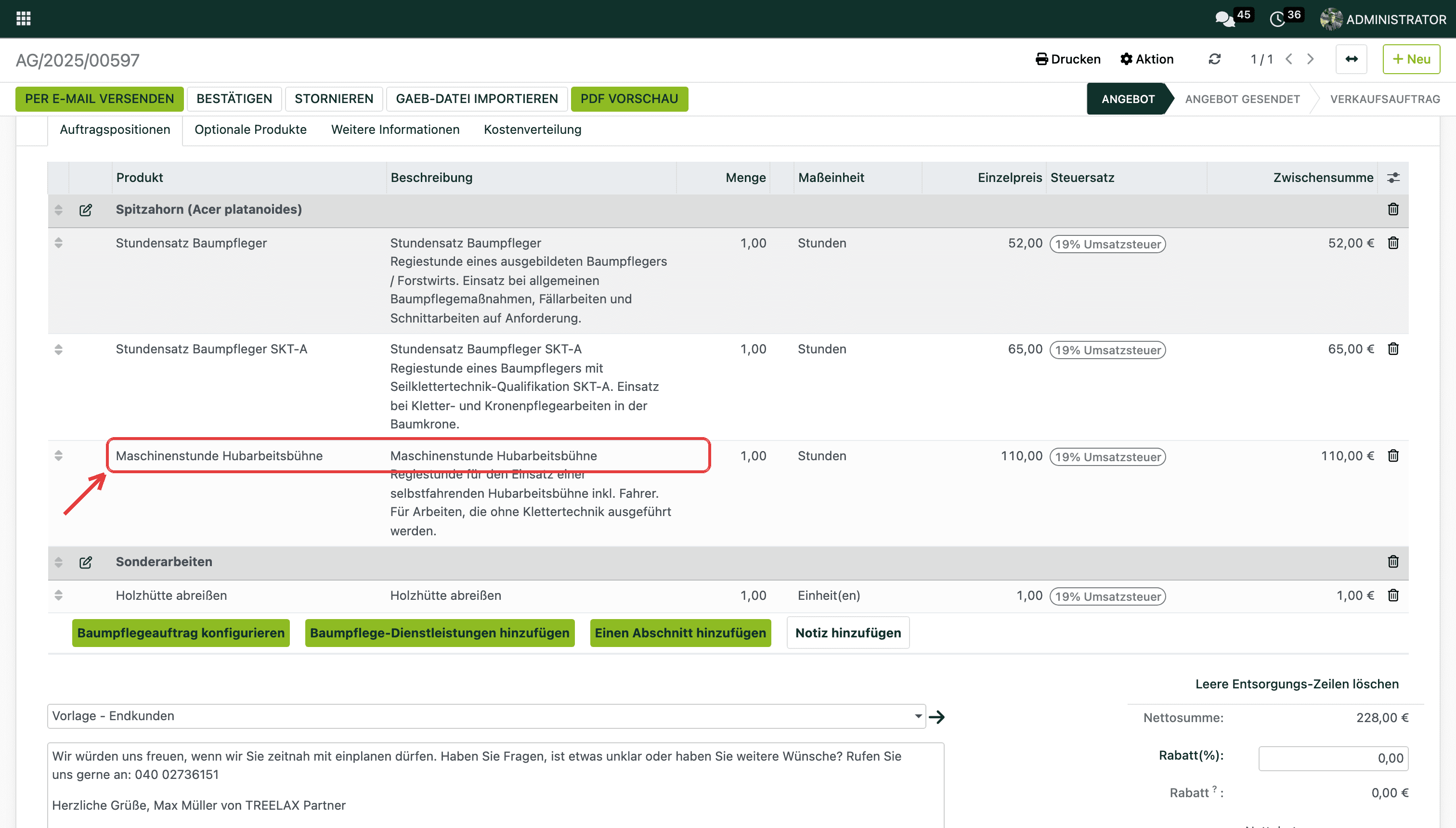Open column settings adjust icon
Viewport: 1456px width, 828px height.
pos(1393,178)
